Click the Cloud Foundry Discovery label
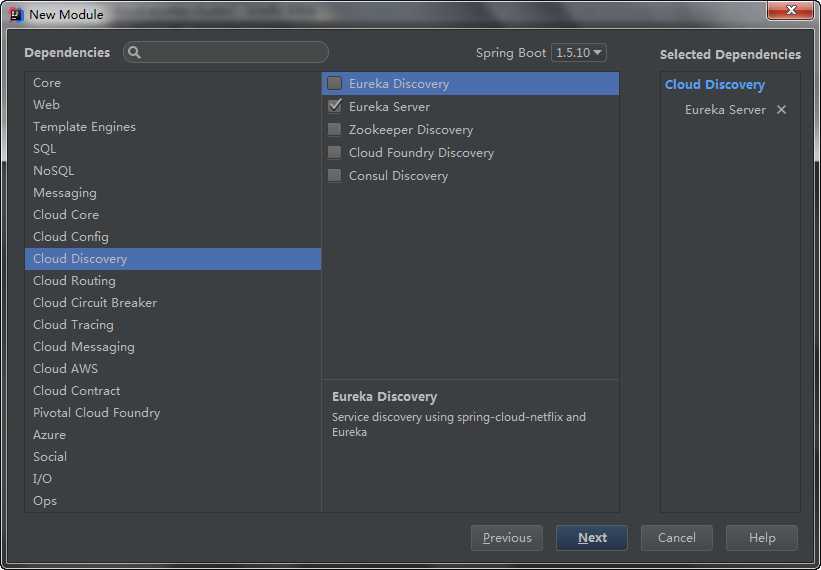 click(421, 153)
